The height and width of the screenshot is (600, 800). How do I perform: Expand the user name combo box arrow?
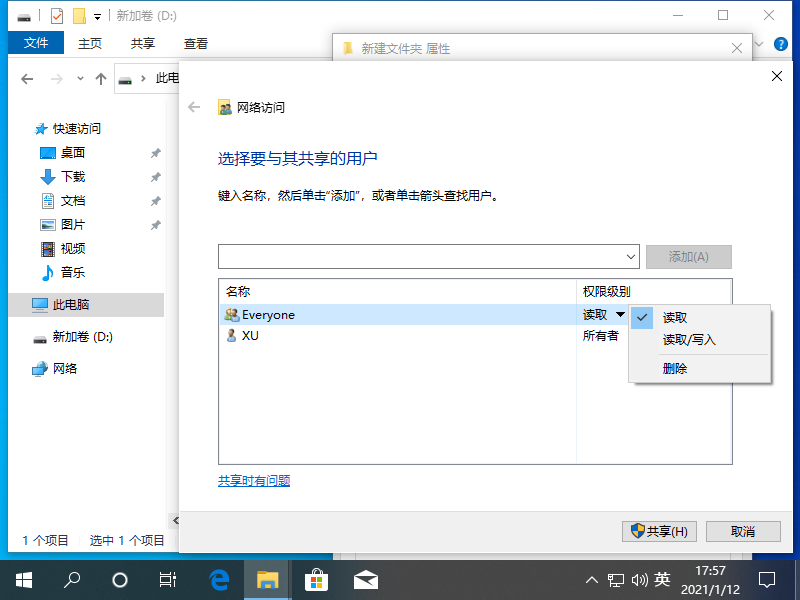(630, 256)
